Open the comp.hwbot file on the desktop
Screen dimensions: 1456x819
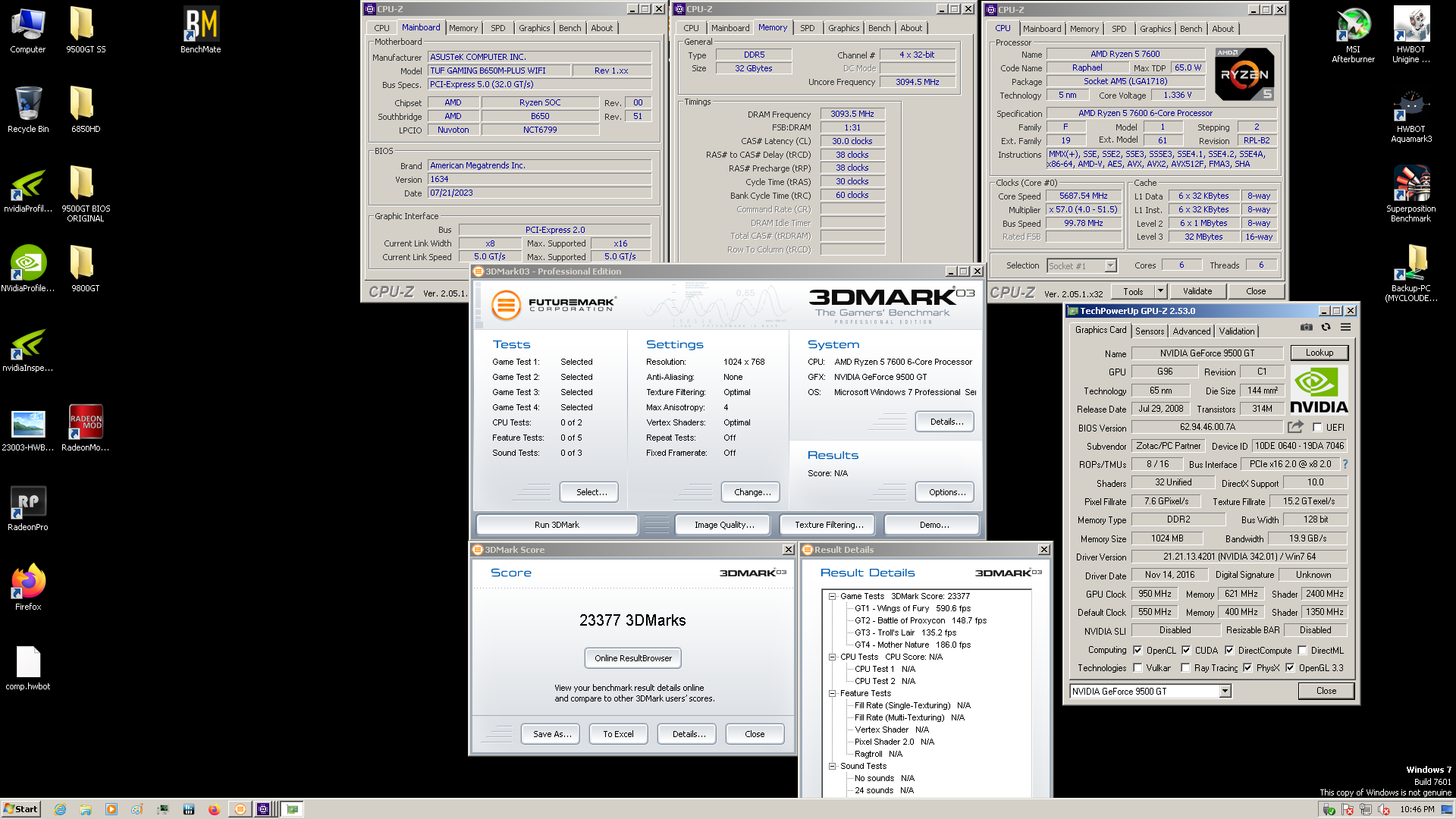tap(28, 668)
